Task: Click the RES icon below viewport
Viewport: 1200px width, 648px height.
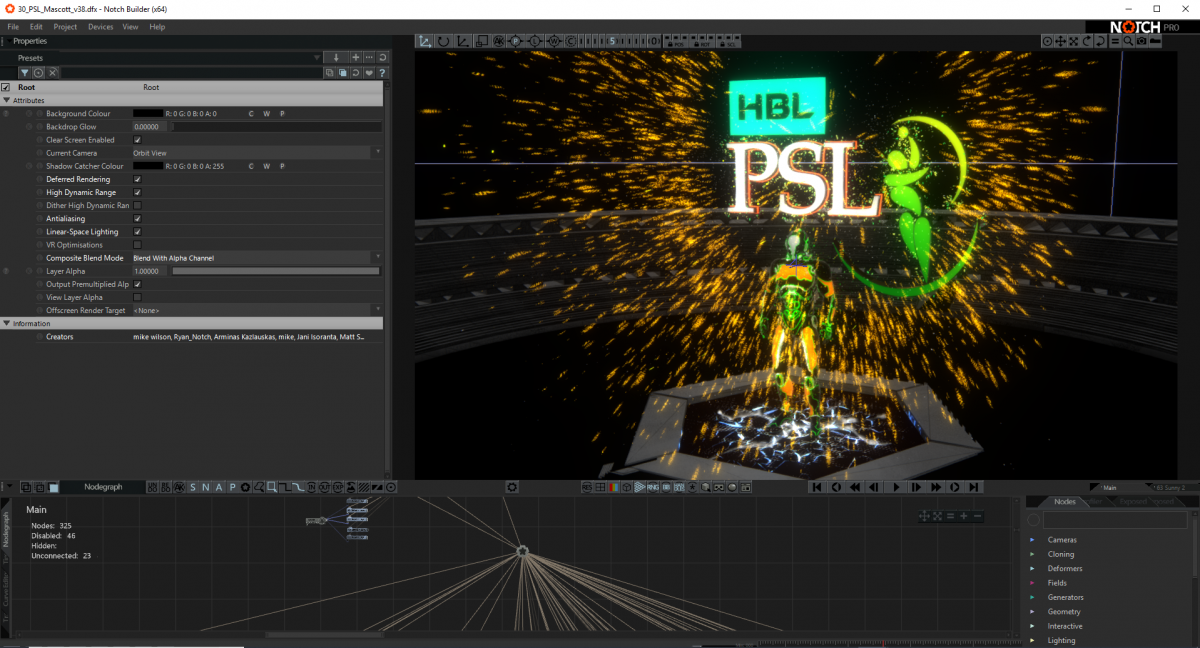Action: [587, 487]
